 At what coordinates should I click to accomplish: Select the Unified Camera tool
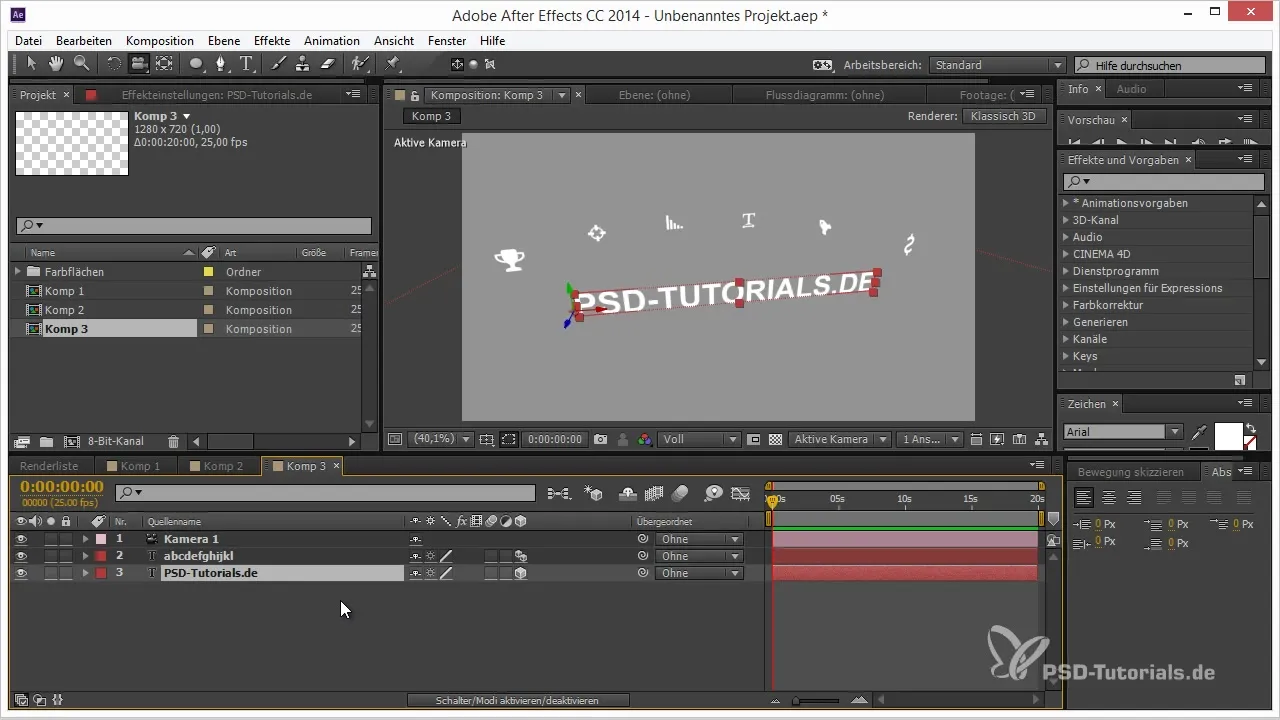point(139,64)
